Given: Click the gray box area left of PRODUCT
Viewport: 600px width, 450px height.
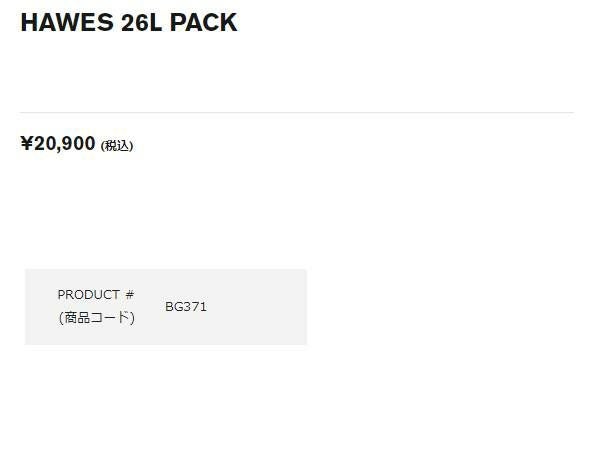Looking at the screenshot, I should (40, 307).
